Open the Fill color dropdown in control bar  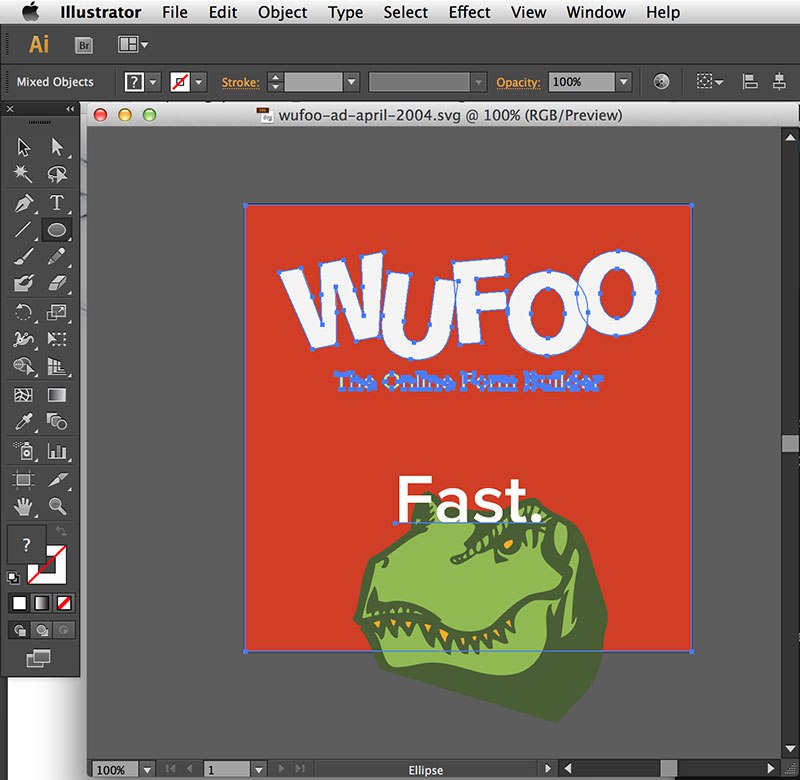[x=153, y=82]
